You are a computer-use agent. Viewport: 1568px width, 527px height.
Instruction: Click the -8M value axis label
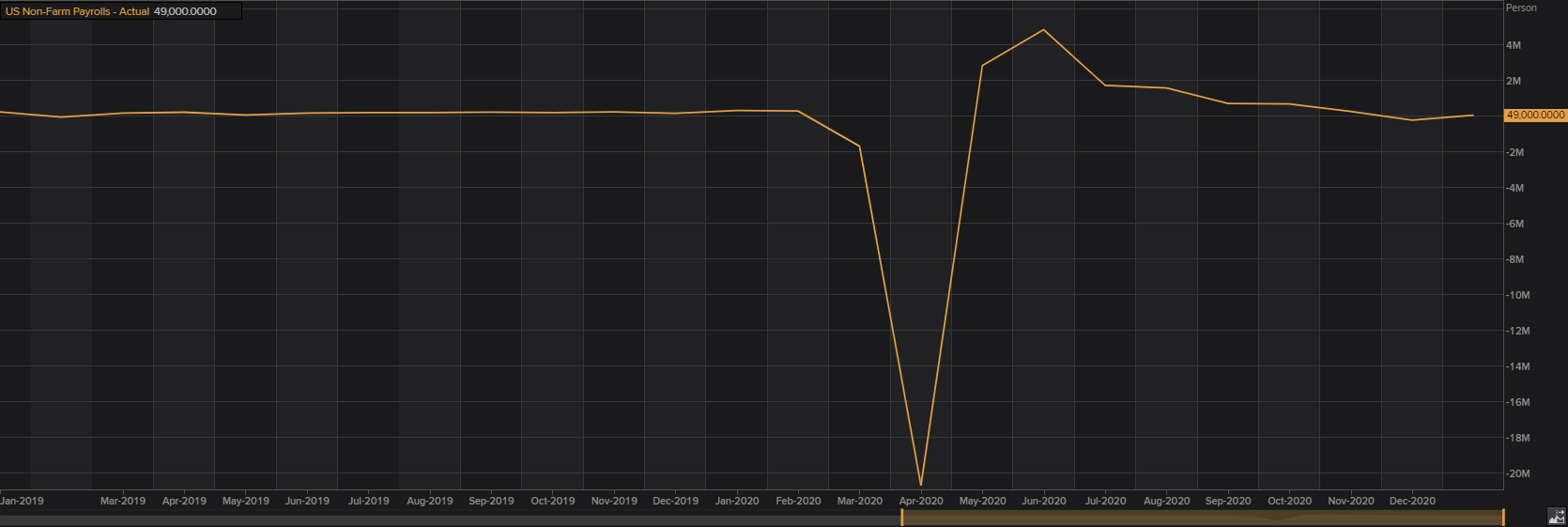pyautogui.click(x=1515, y=259)
